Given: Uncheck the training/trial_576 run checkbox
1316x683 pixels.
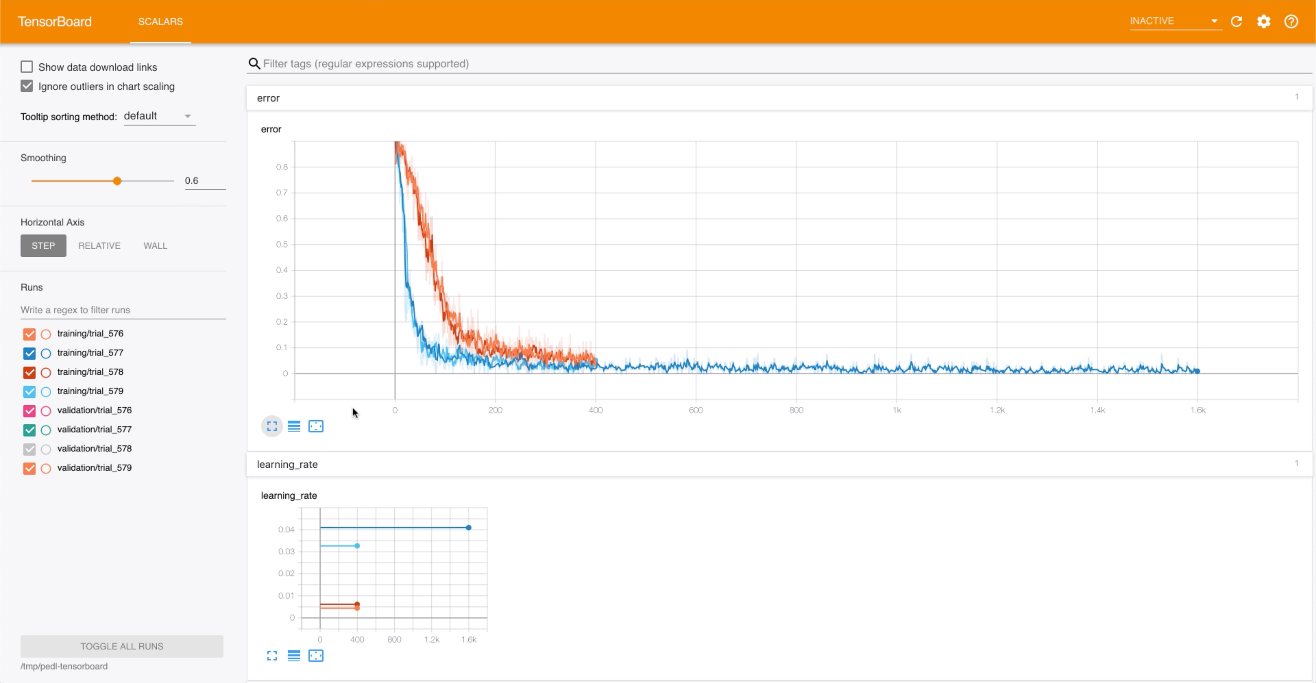Looking at the screenshot, I should pos(28,334).
